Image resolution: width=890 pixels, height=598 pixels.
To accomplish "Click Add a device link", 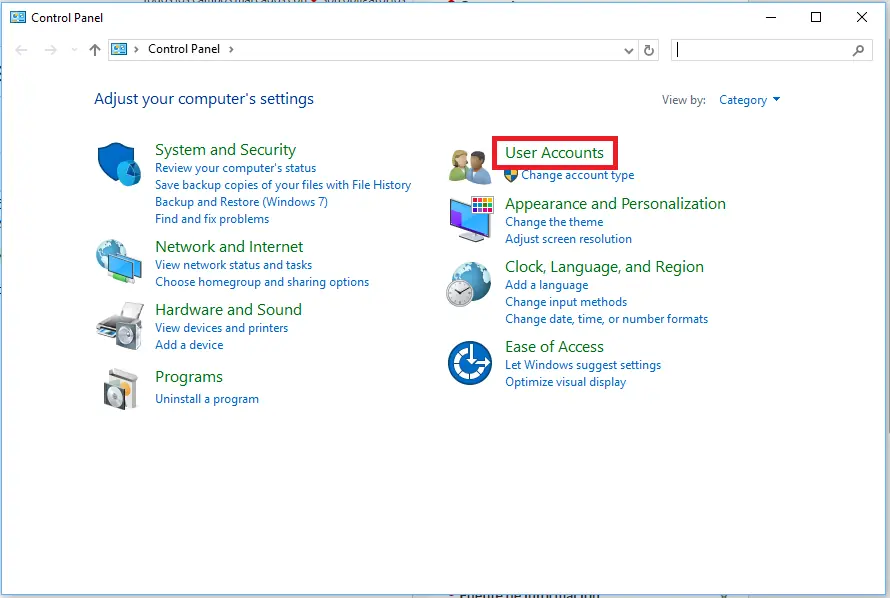I will click(189, 345).
